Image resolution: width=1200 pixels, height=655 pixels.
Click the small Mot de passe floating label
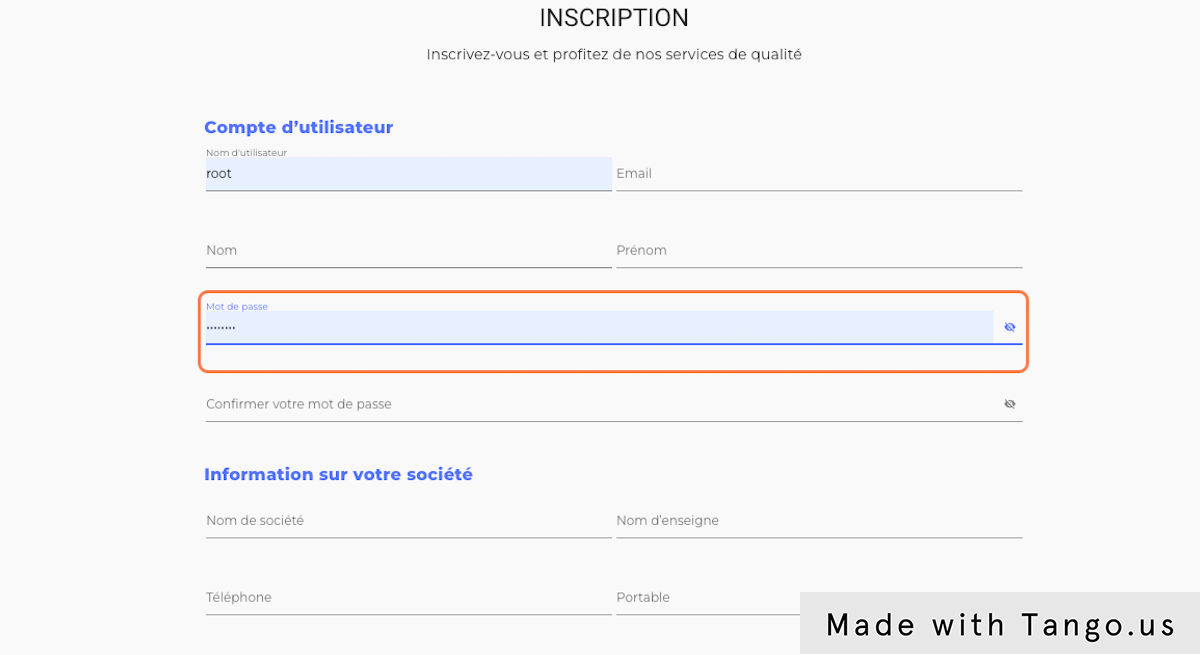[237, 306]
